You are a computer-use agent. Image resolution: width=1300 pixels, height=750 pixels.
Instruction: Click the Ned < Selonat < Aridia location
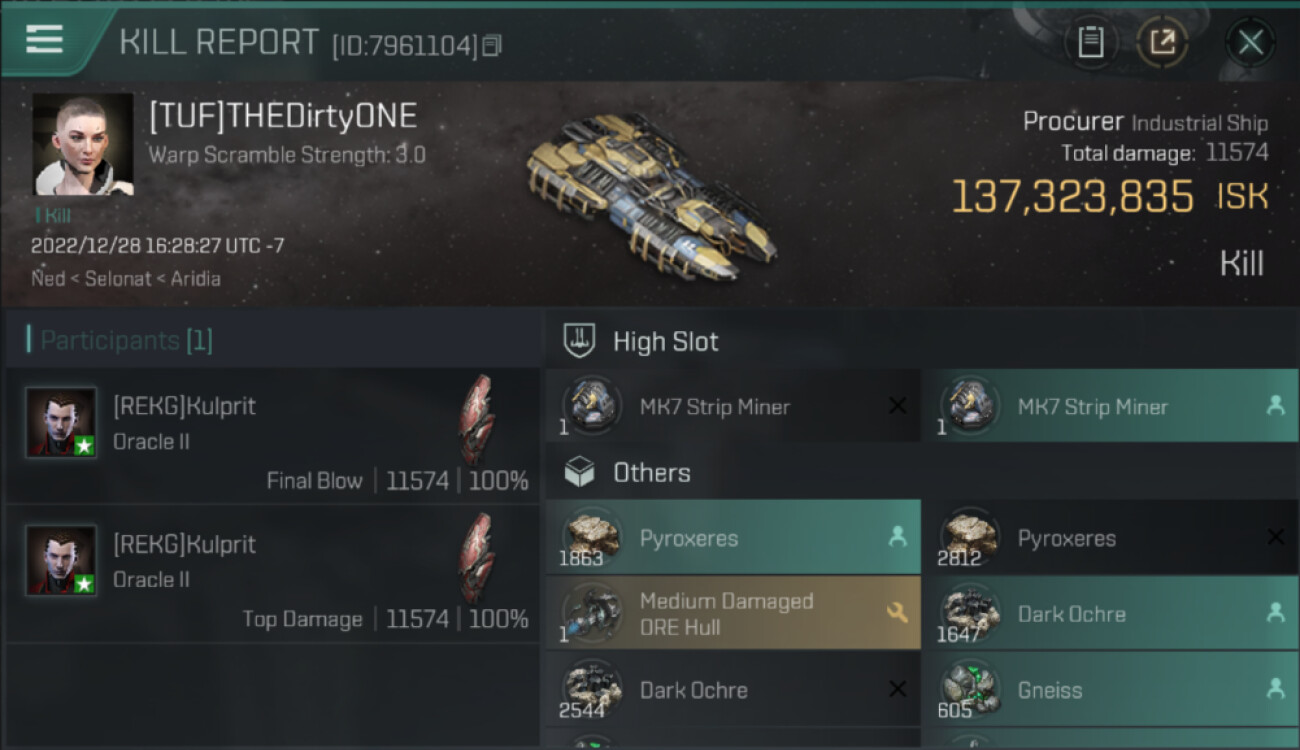pyautogui.click(x=125, y=279)
